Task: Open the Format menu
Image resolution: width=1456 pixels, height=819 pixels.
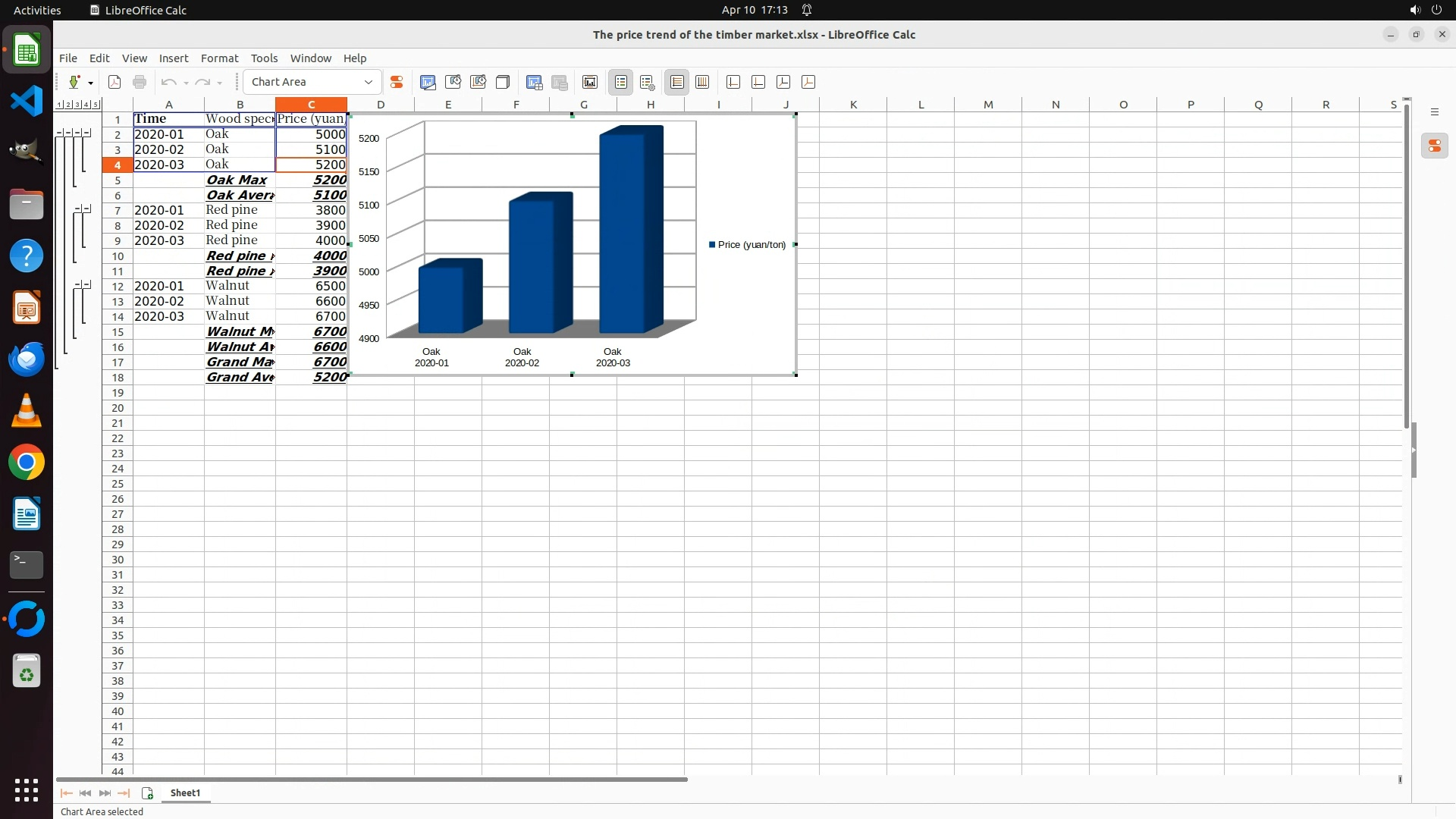Action: (219, 58)
